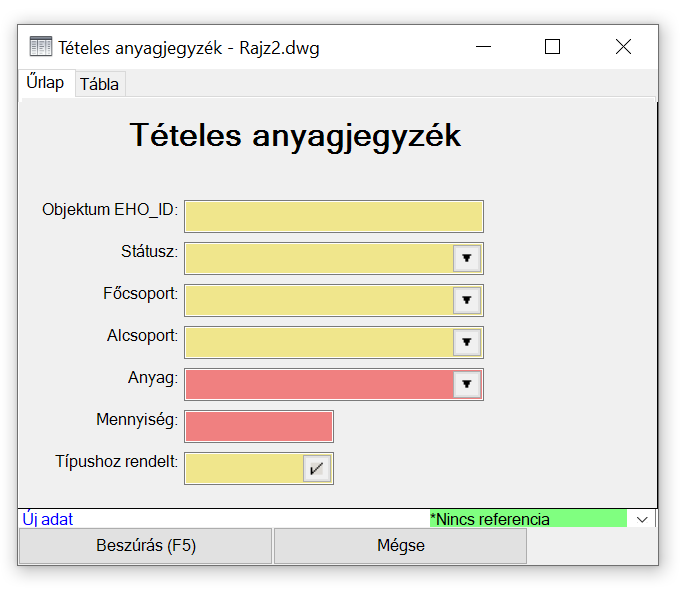Click the Beszúrás (F5) button
Screen dimensions: 682x608
click(x=146, y=546)
